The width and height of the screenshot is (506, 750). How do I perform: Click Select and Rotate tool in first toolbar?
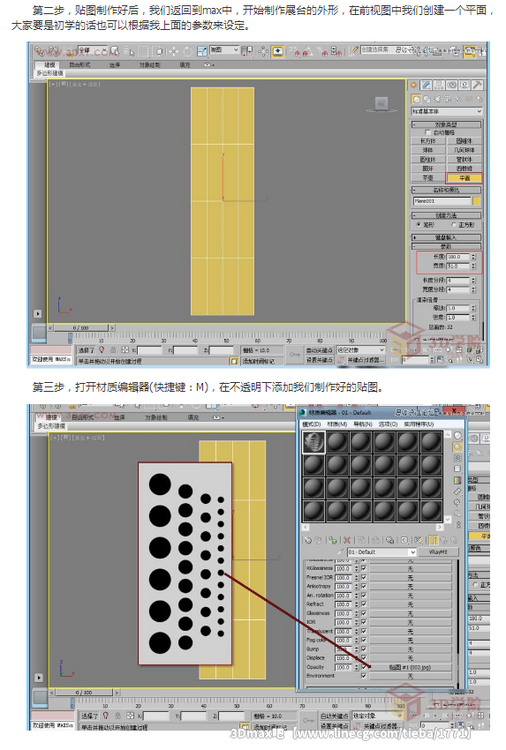(187, 51)
